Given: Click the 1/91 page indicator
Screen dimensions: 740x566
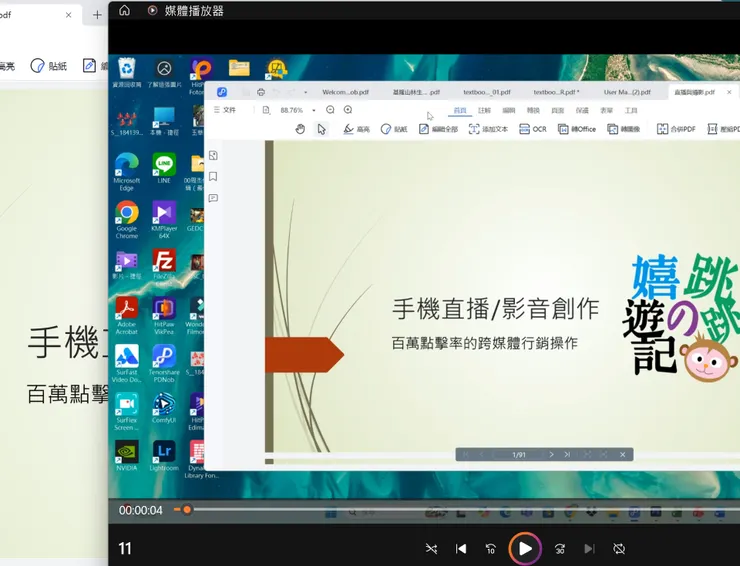Looking at the screenshot, I should pos(519,455).
